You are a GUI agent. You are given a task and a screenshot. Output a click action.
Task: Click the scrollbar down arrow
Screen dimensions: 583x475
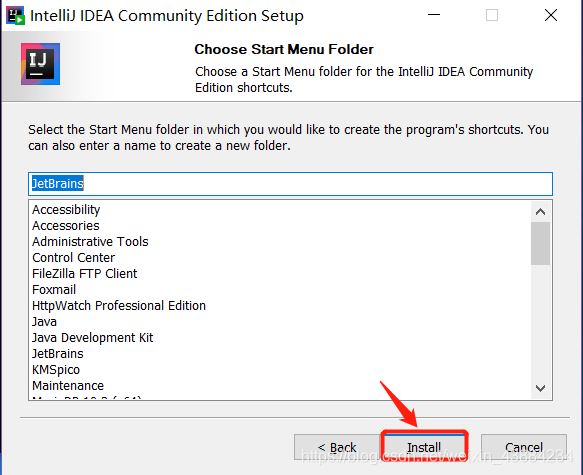pos(540,388)
